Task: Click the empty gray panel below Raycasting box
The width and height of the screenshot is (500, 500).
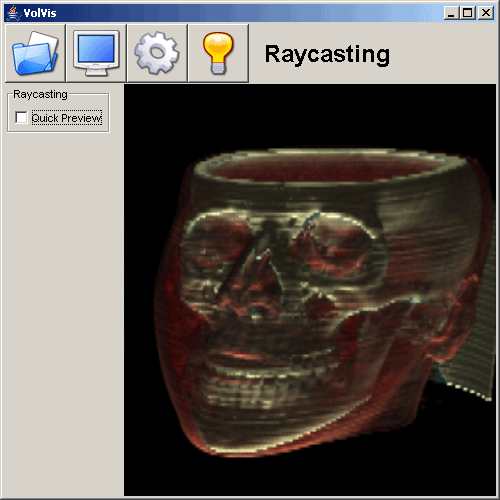Action: tap(62, 313)
